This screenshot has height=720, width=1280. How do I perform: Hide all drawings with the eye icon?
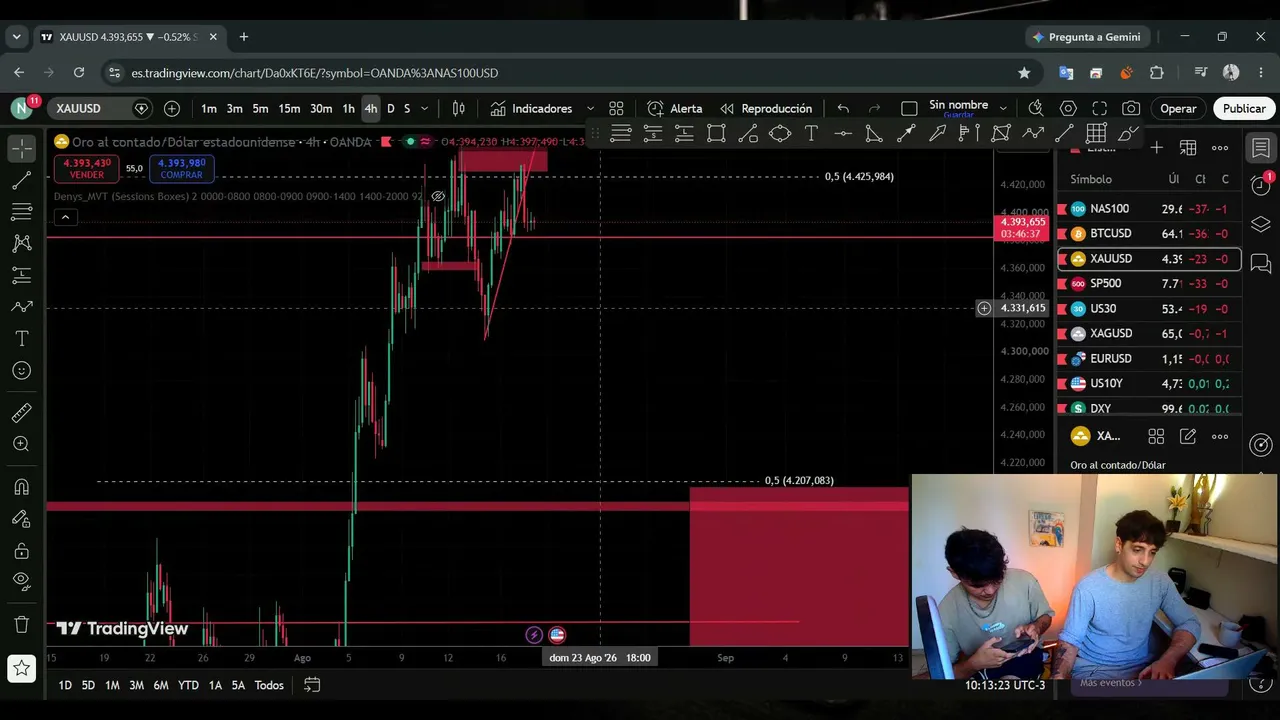[22, 582]
